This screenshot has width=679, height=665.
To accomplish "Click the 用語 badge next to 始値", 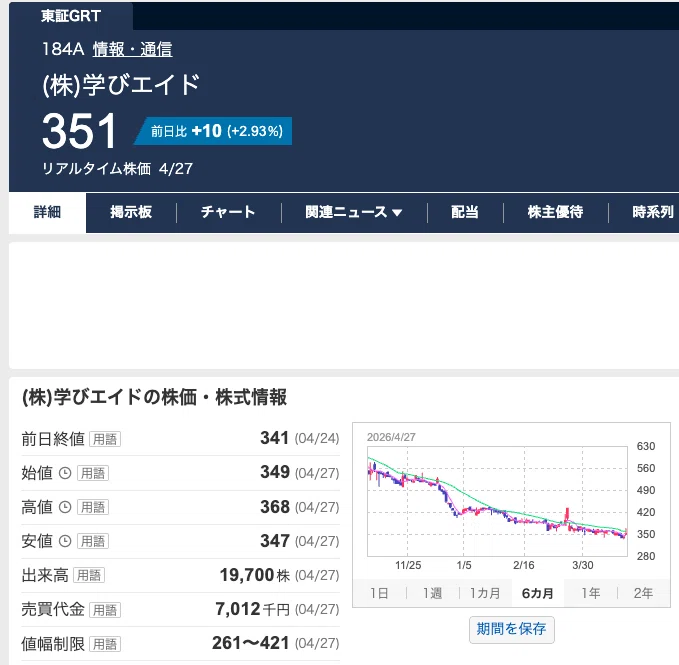I will click(x=93, y=473).
